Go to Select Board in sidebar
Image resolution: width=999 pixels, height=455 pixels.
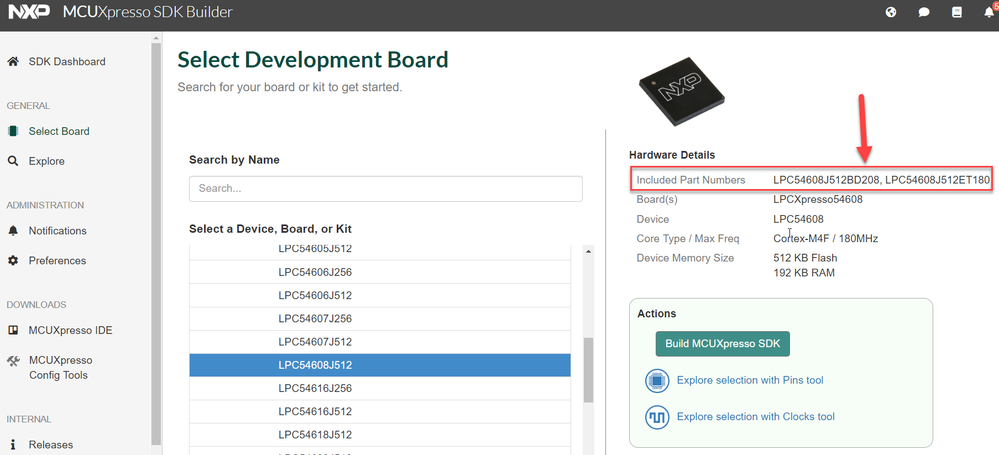click(58, 131)
